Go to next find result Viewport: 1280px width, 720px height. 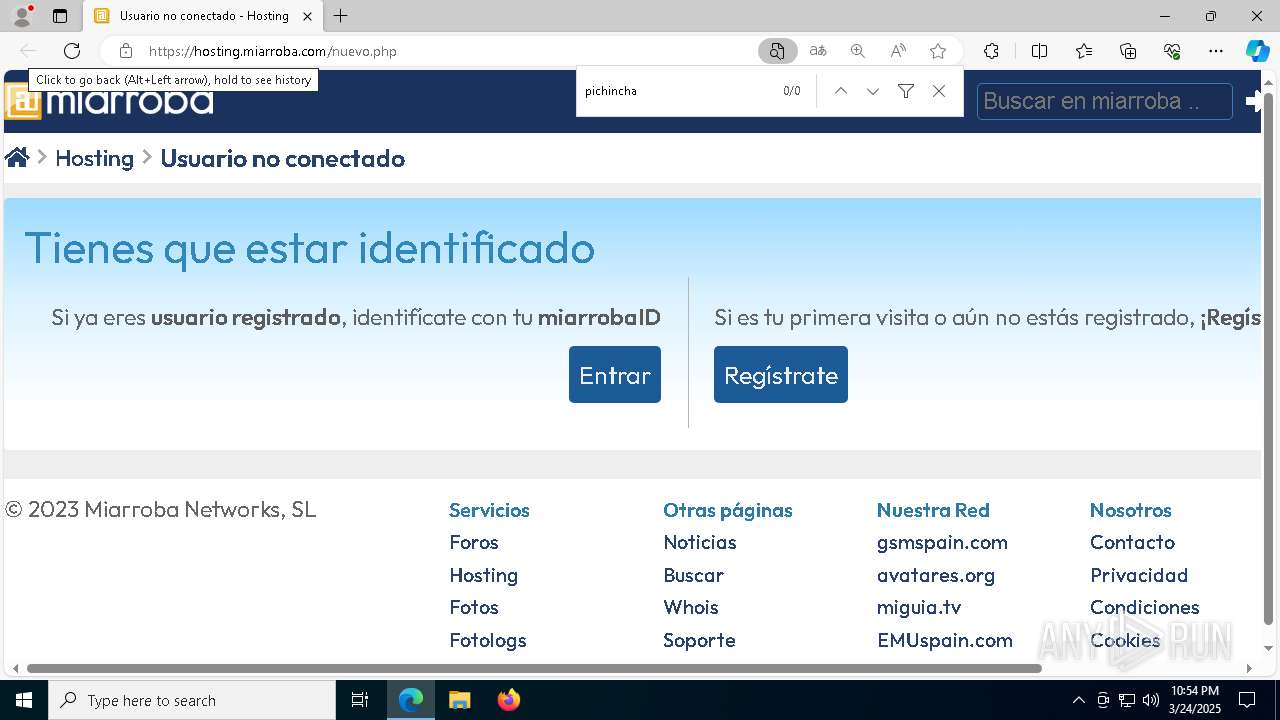[x=873, y=91]
